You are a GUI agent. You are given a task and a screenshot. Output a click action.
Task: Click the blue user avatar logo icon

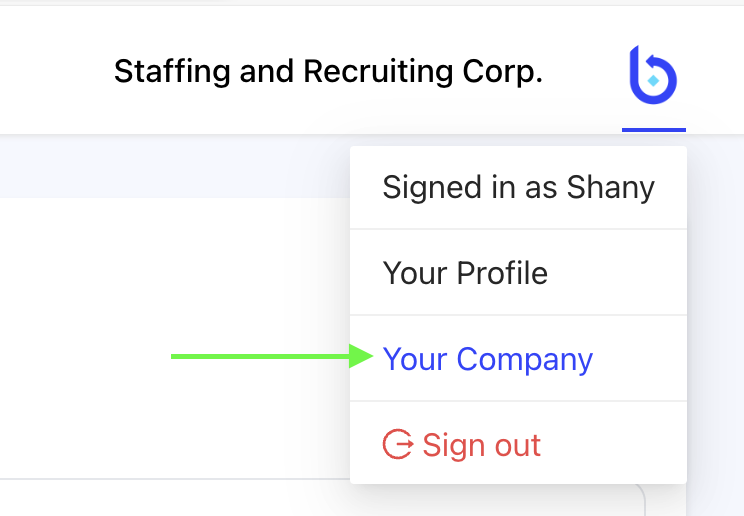(653, 74)
